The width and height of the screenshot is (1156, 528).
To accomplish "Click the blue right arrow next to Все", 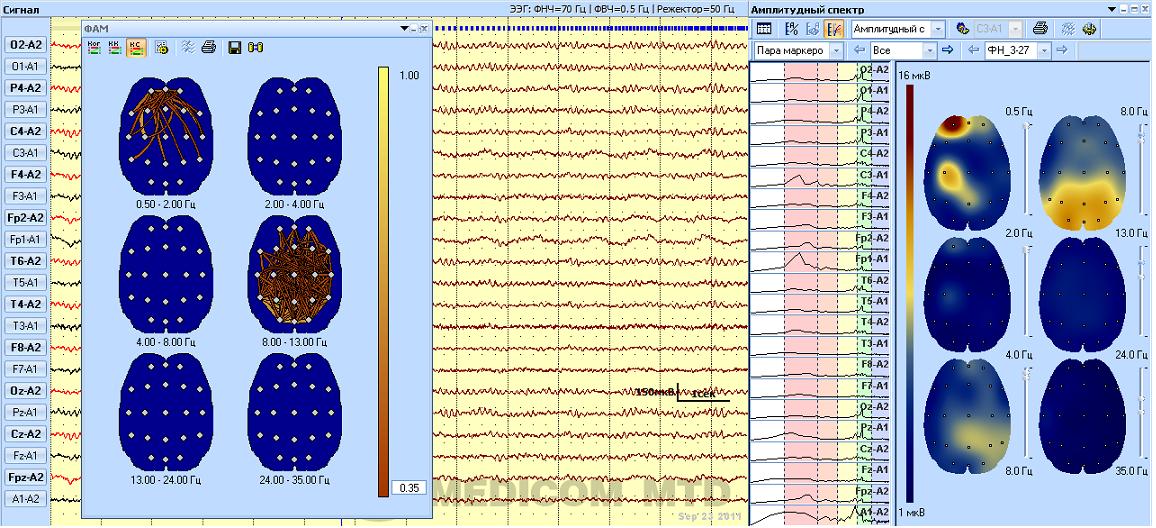I will [948, 50].
